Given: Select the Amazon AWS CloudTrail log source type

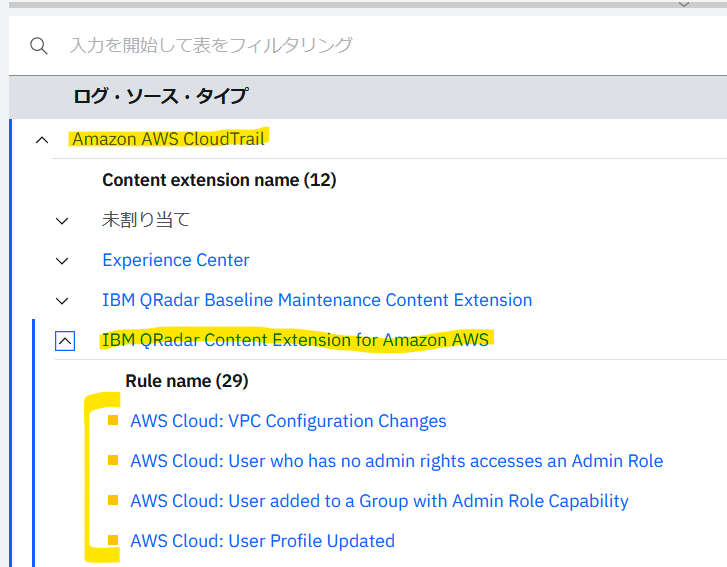Looking at the screenshot, I should pyautogui.click(x=168, y=139).
